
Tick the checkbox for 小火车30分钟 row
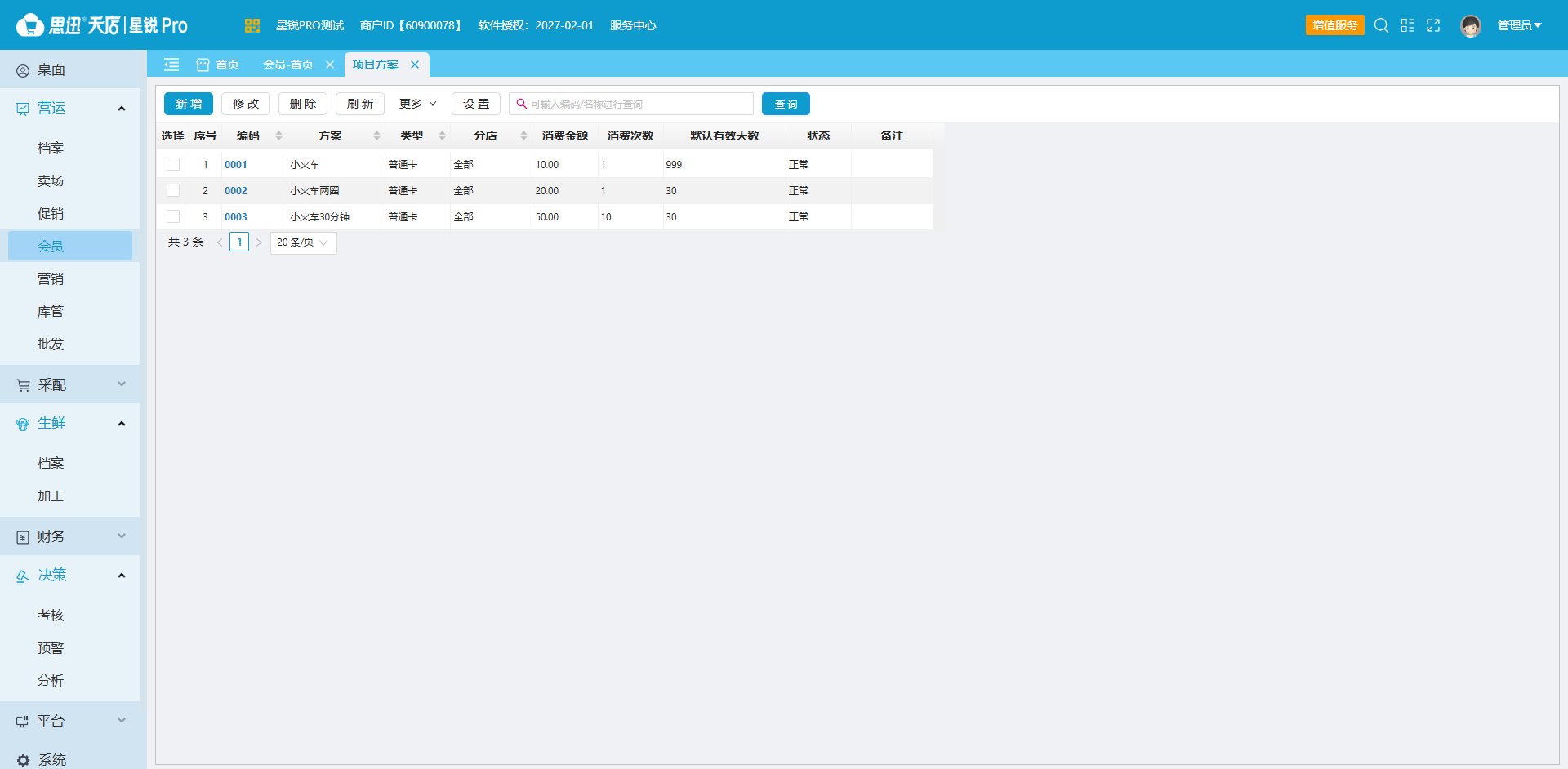coord(173,216)
